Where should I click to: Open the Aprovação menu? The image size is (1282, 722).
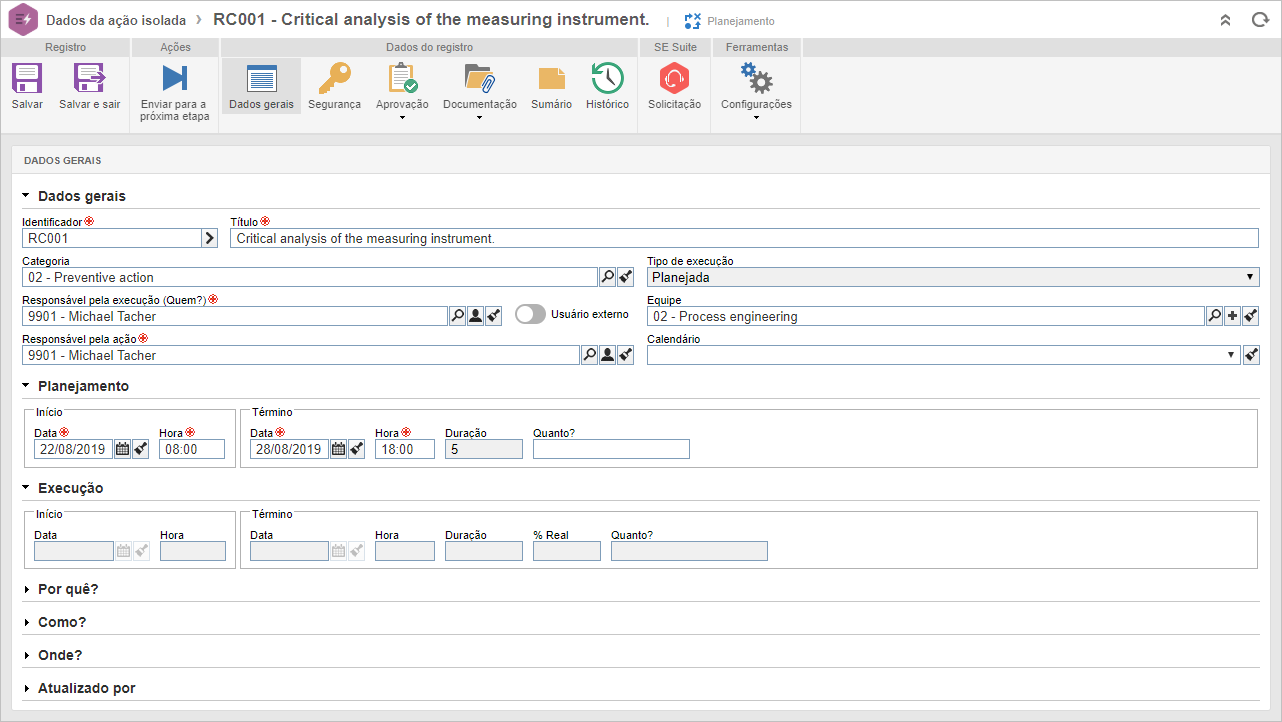(x=402, y=90)
